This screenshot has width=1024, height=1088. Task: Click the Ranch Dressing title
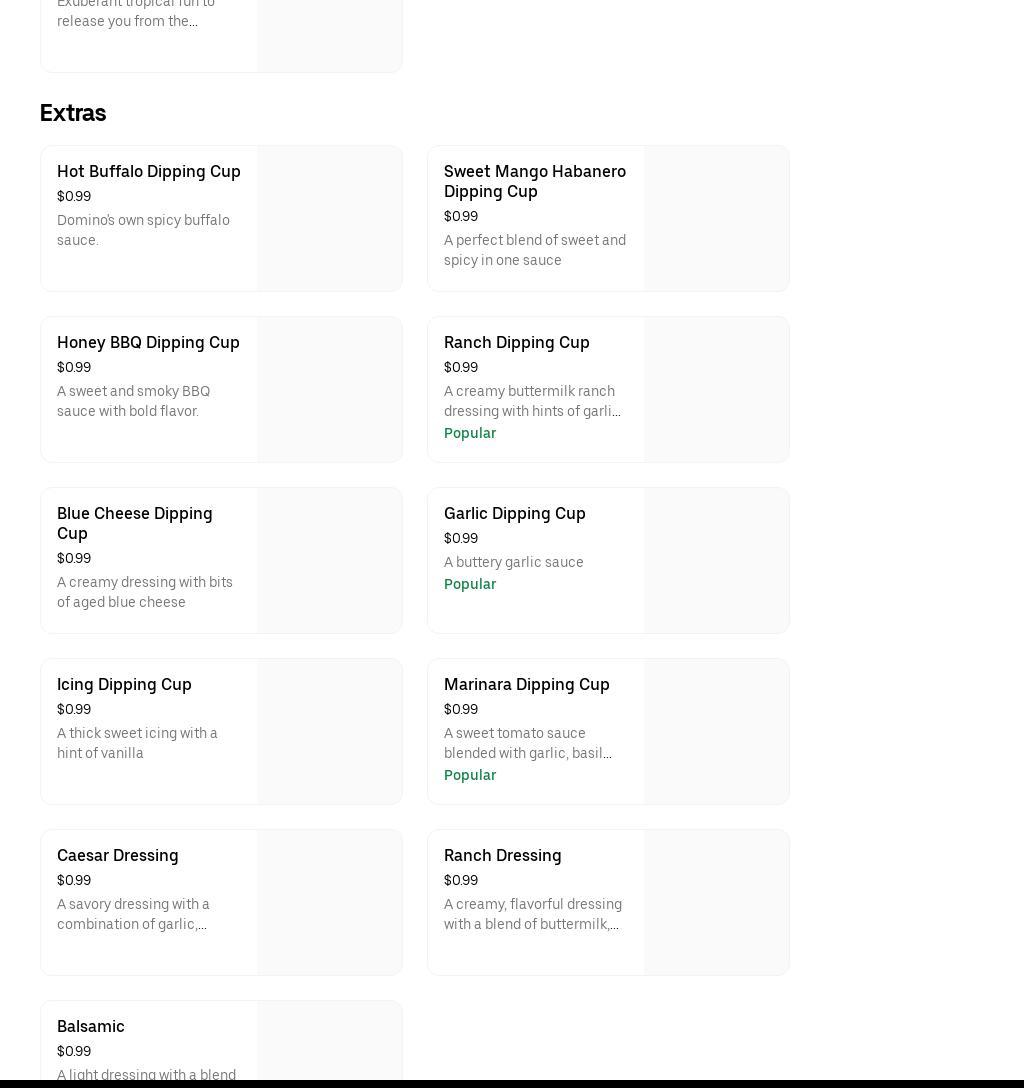click(502, 855)
